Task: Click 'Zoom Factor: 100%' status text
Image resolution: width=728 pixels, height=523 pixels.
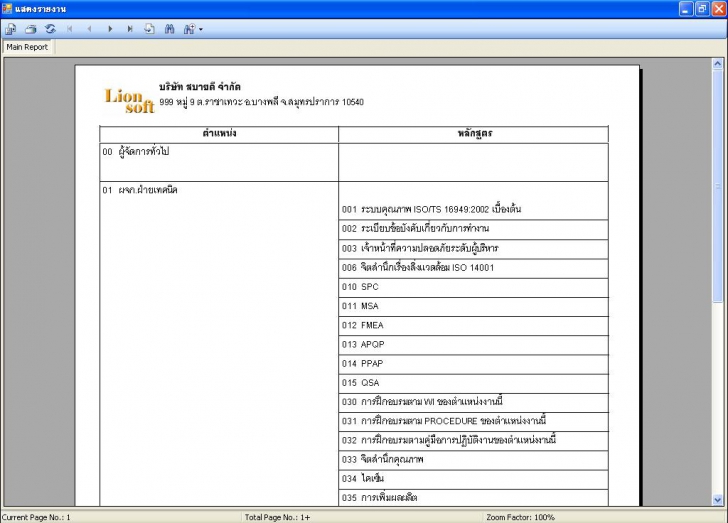Action: click(520, 517)
